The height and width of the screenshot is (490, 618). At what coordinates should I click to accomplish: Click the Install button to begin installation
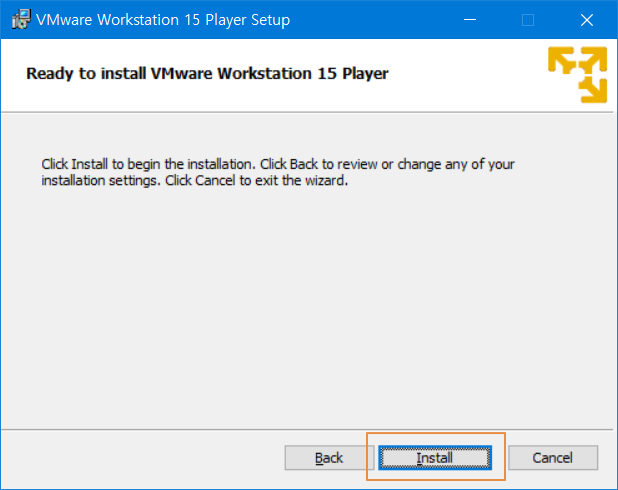click(x=435, y=458)
